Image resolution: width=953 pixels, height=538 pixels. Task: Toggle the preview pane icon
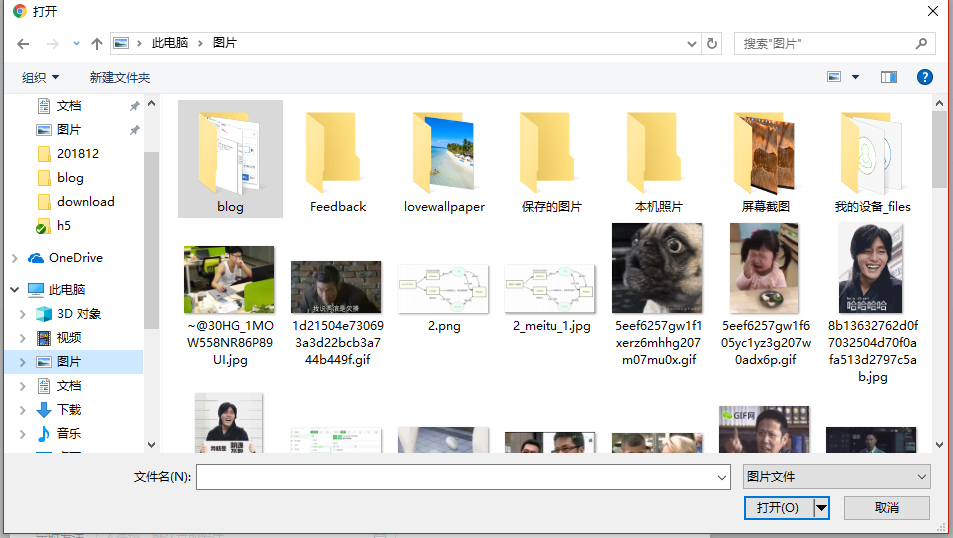889,77
